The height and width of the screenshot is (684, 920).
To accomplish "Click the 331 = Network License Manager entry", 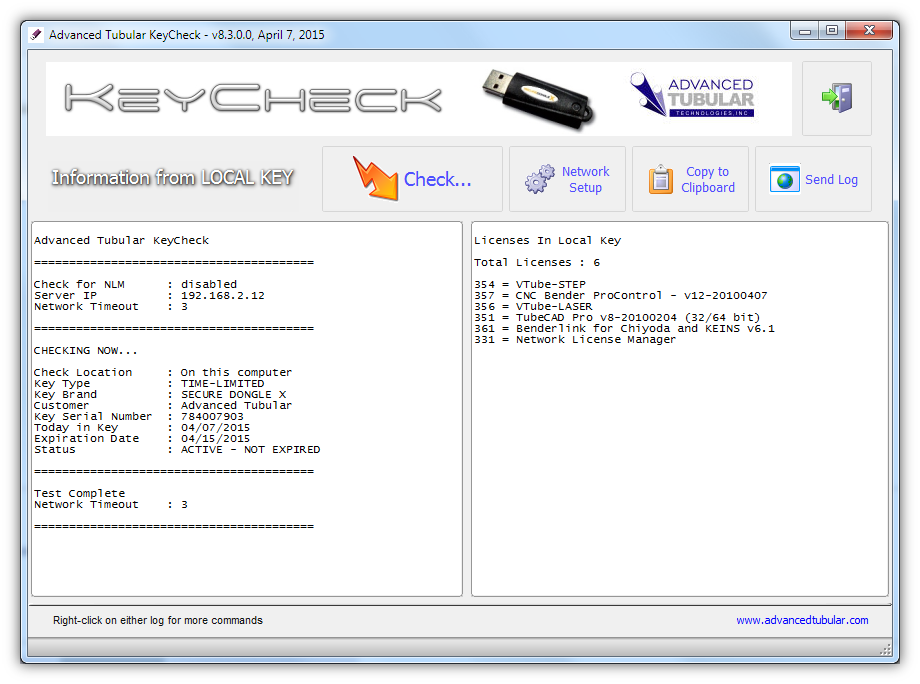I will coord(574,340).
